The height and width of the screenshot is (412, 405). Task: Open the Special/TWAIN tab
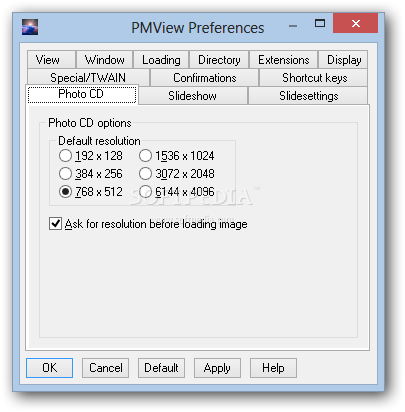pos(88,78)
